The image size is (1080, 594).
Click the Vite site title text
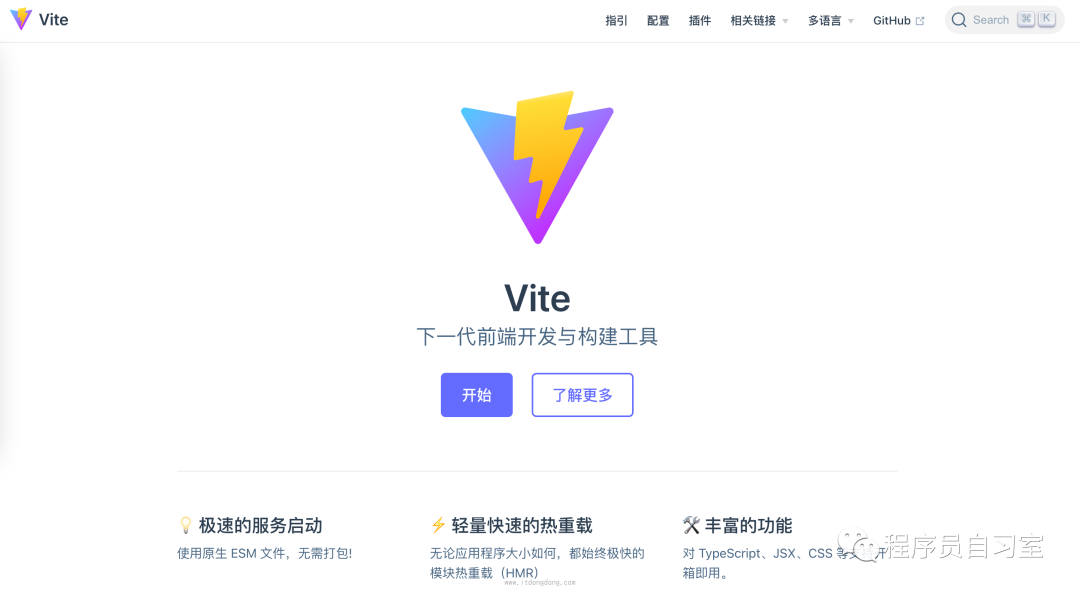[54, 20]
